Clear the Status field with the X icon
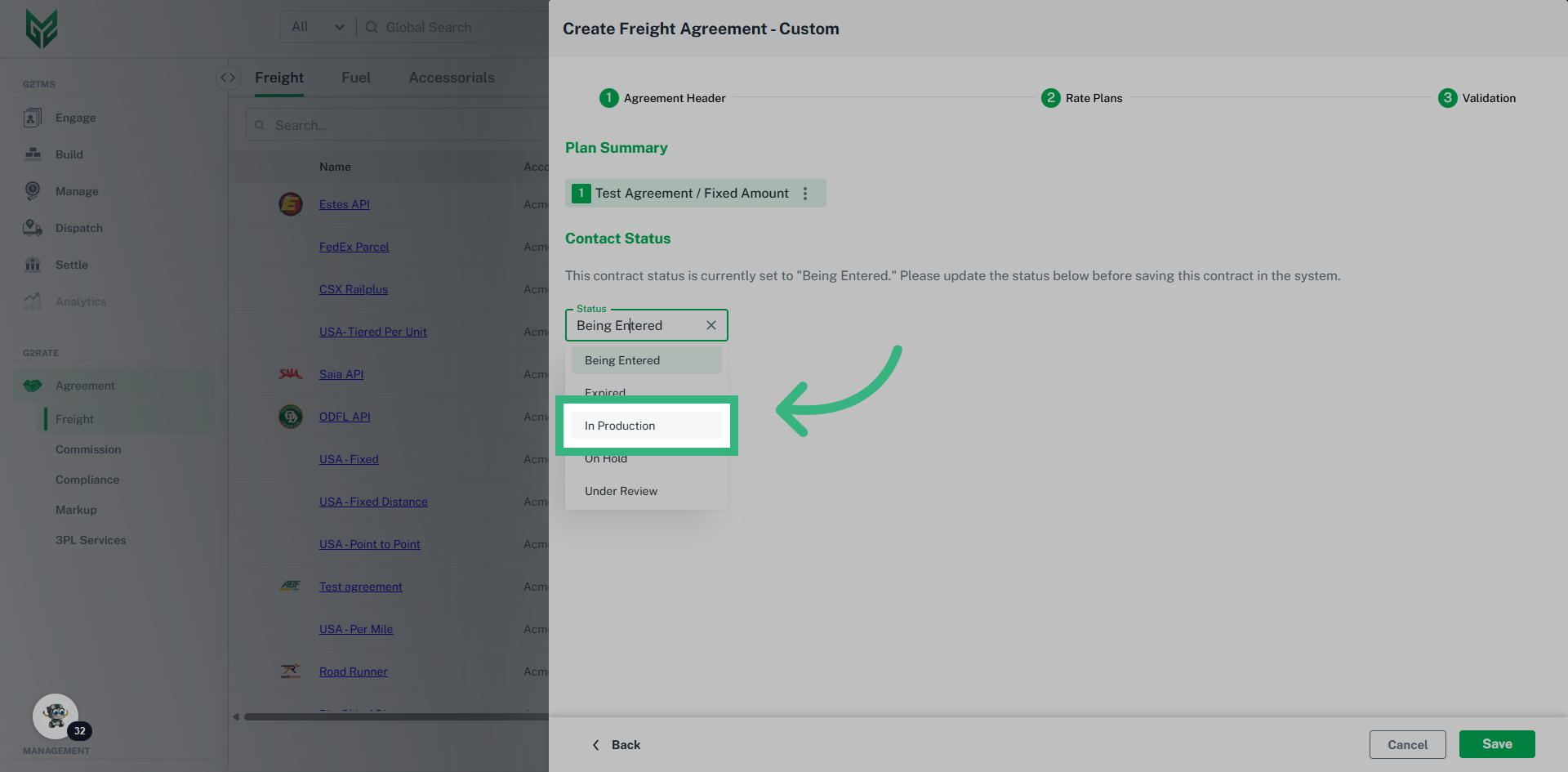Screen dimensions: 1568x772 coord(711,325)
